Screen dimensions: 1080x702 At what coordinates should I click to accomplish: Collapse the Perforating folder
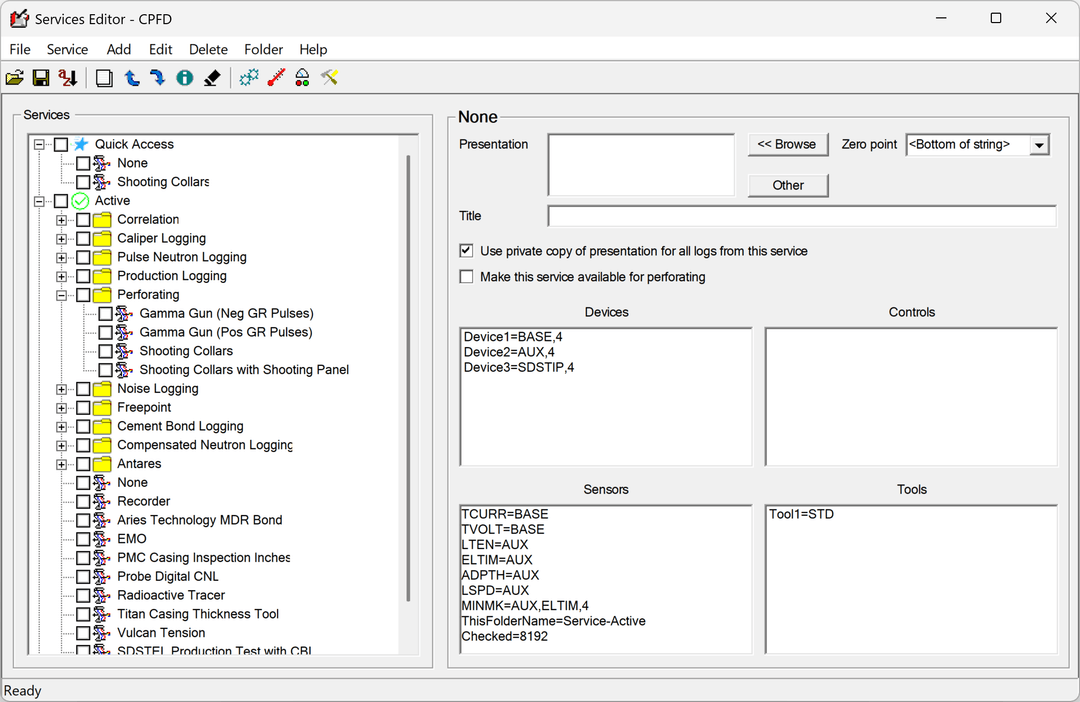[x=61, y=294]
